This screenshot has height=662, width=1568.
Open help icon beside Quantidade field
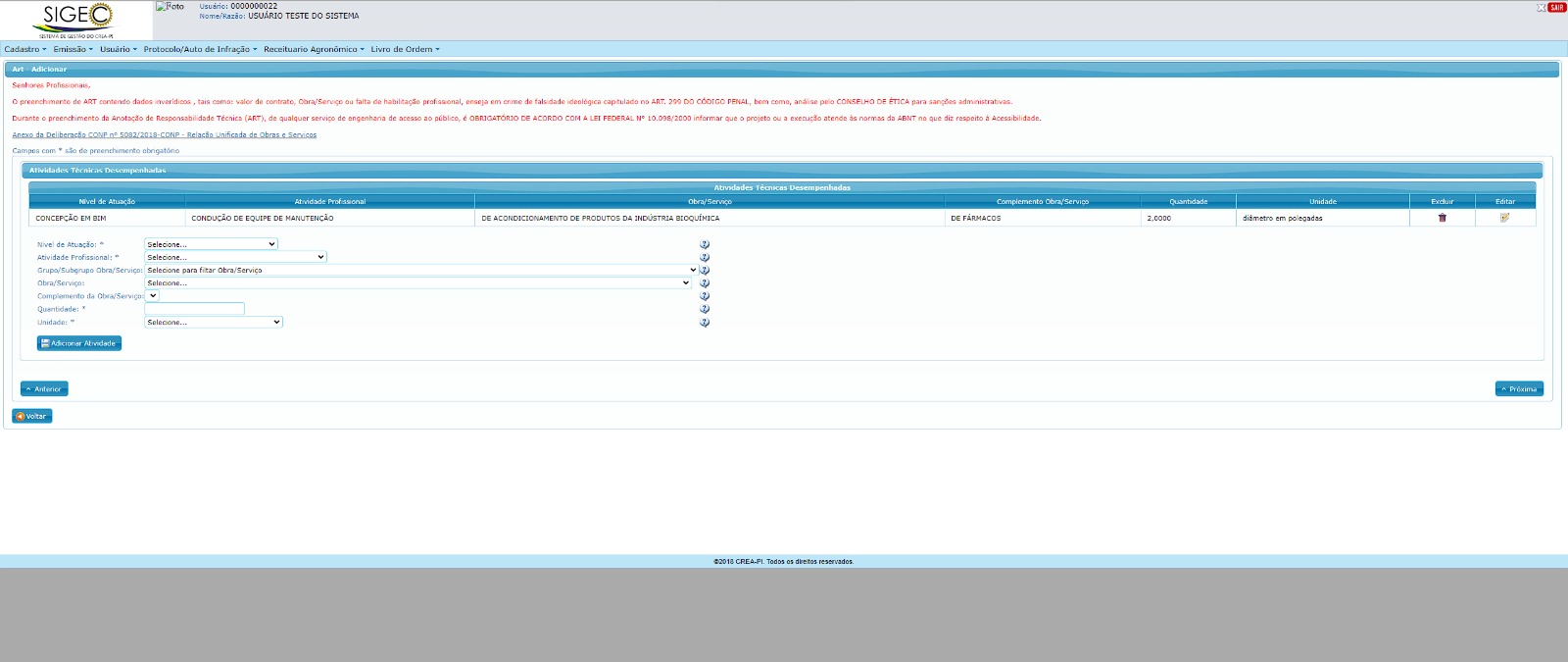704,309
